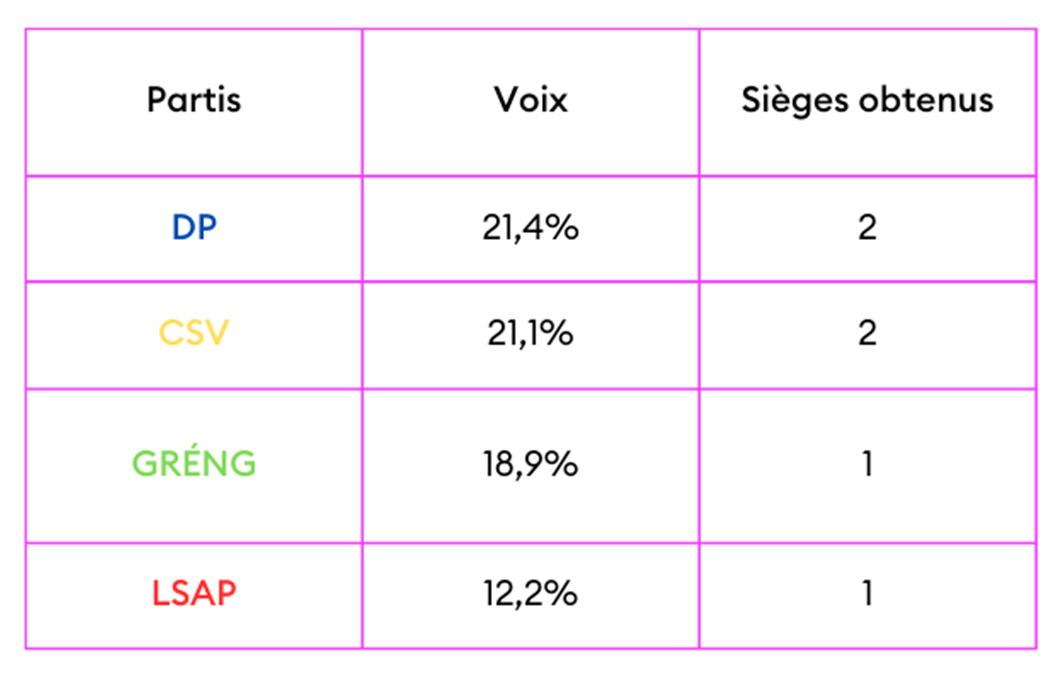The height and width of the screenshot is (674, 1060).
Task: Click the percent sign in 12,2%
Action: tap(563, 594)
